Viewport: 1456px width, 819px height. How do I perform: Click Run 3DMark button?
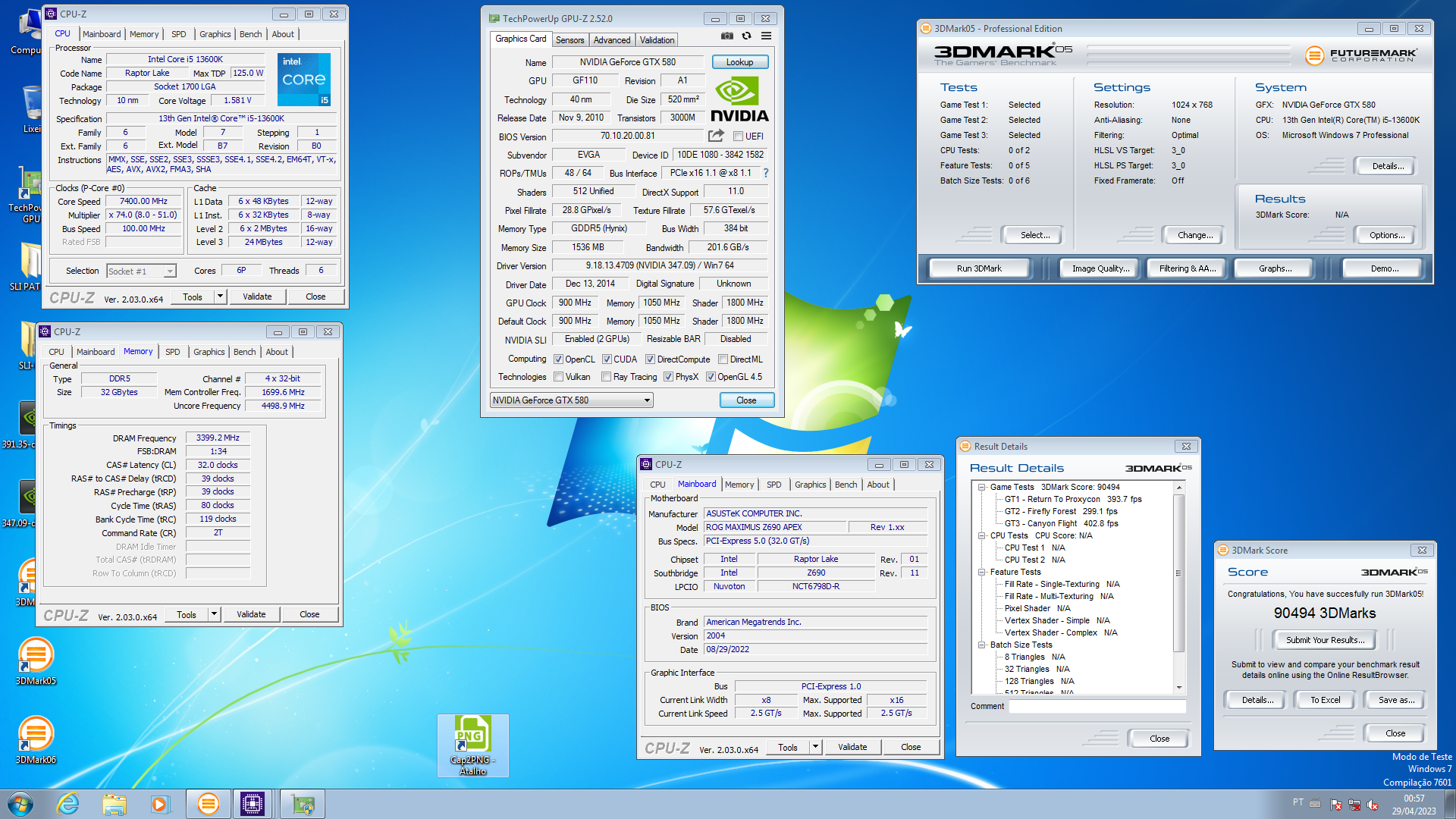pyautogui.click(x=979, y=268)
